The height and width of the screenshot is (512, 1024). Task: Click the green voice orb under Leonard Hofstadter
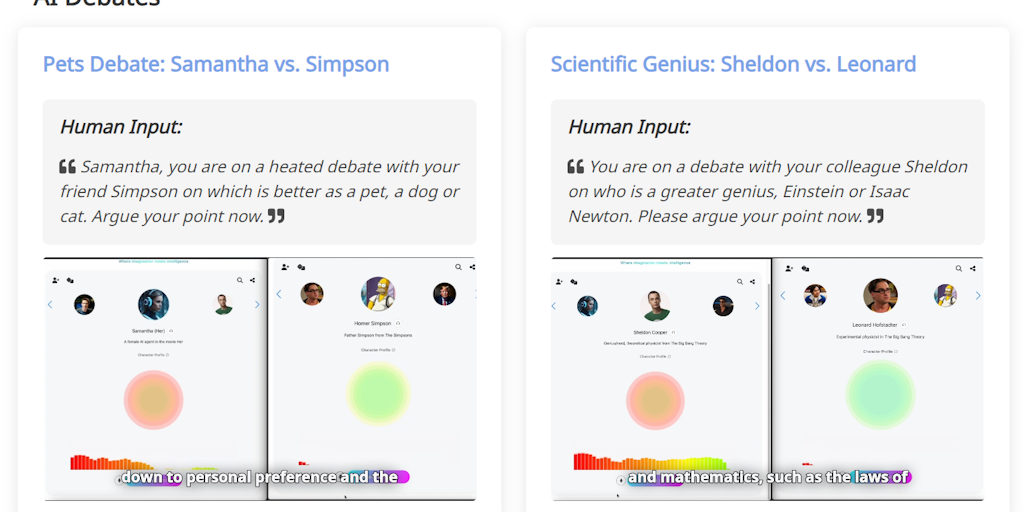(880, 394)
